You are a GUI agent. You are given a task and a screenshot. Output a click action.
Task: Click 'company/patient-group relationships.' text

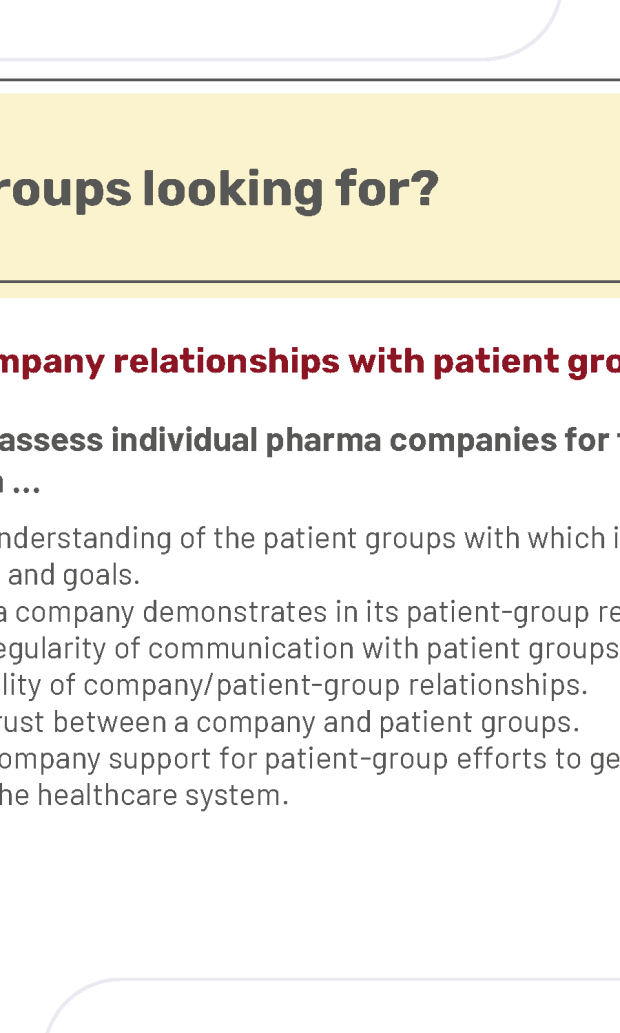pos(335,685)
